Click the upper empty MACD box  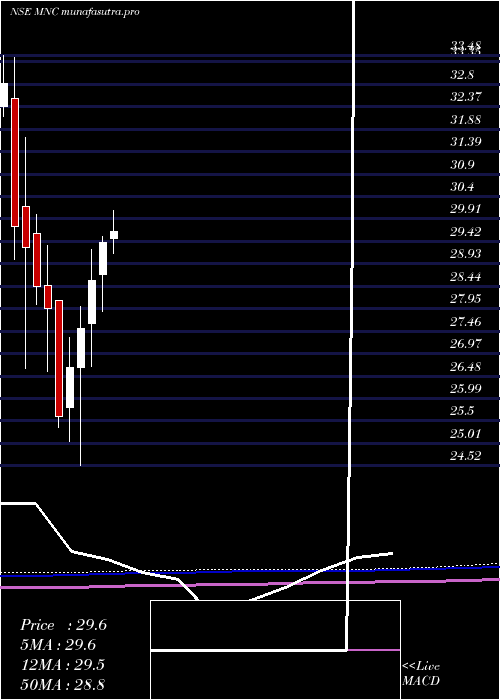pos(275,625)
